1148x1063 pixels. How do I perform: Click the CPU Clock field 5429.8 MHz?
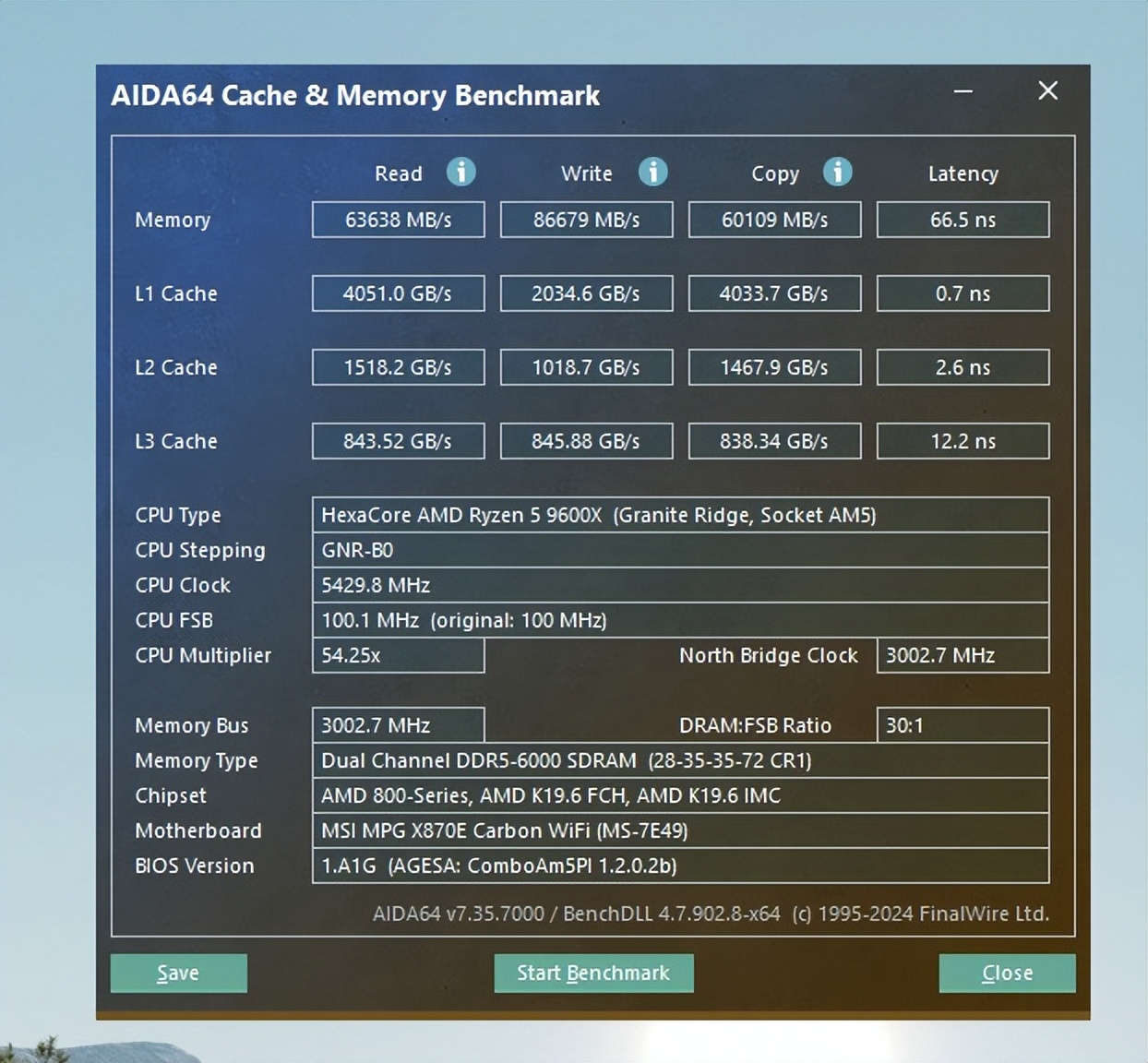680,585
